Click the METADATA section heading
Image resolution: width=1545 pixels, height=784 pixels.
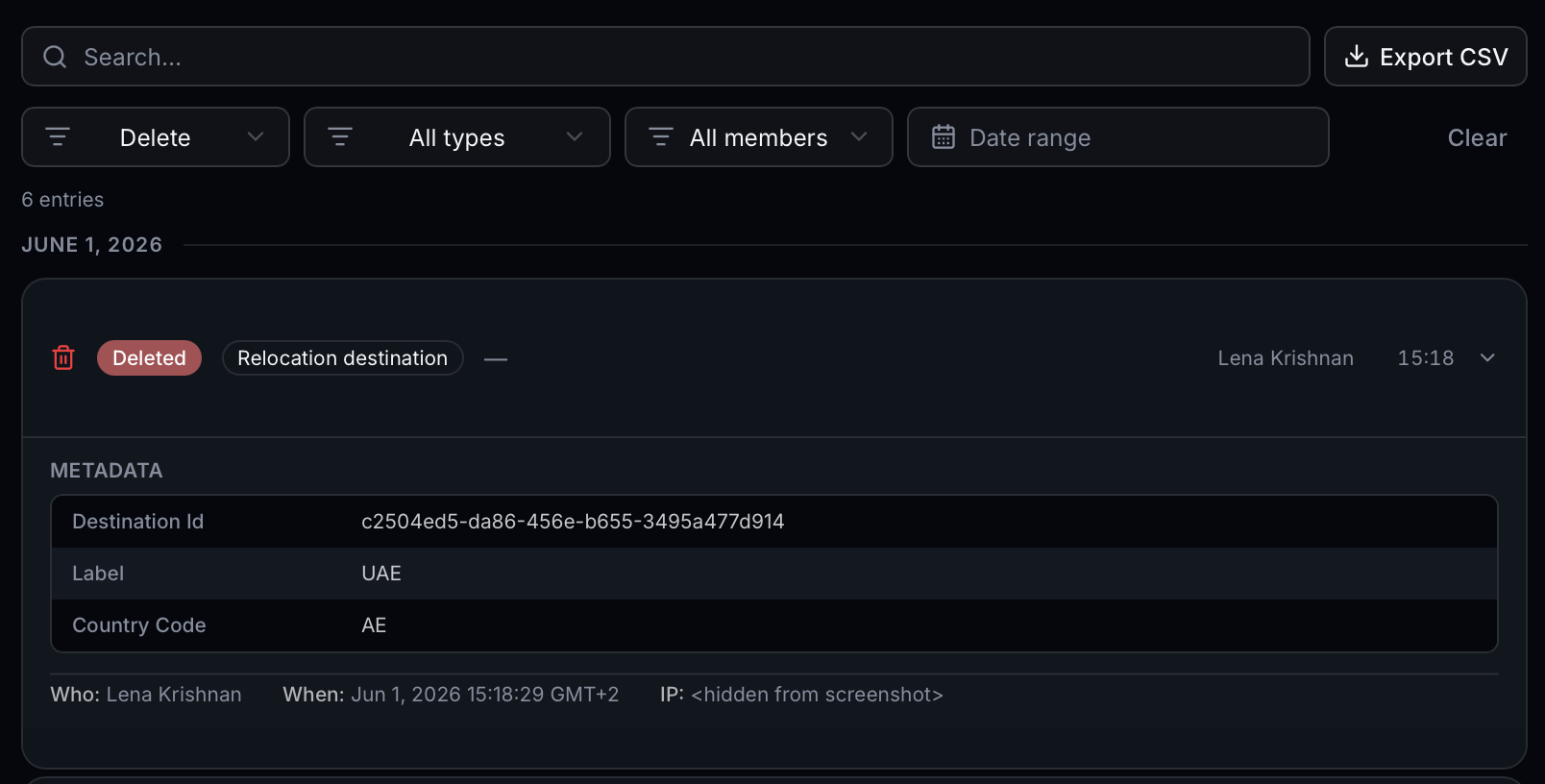pyautogui.click(x=107, y=470)
